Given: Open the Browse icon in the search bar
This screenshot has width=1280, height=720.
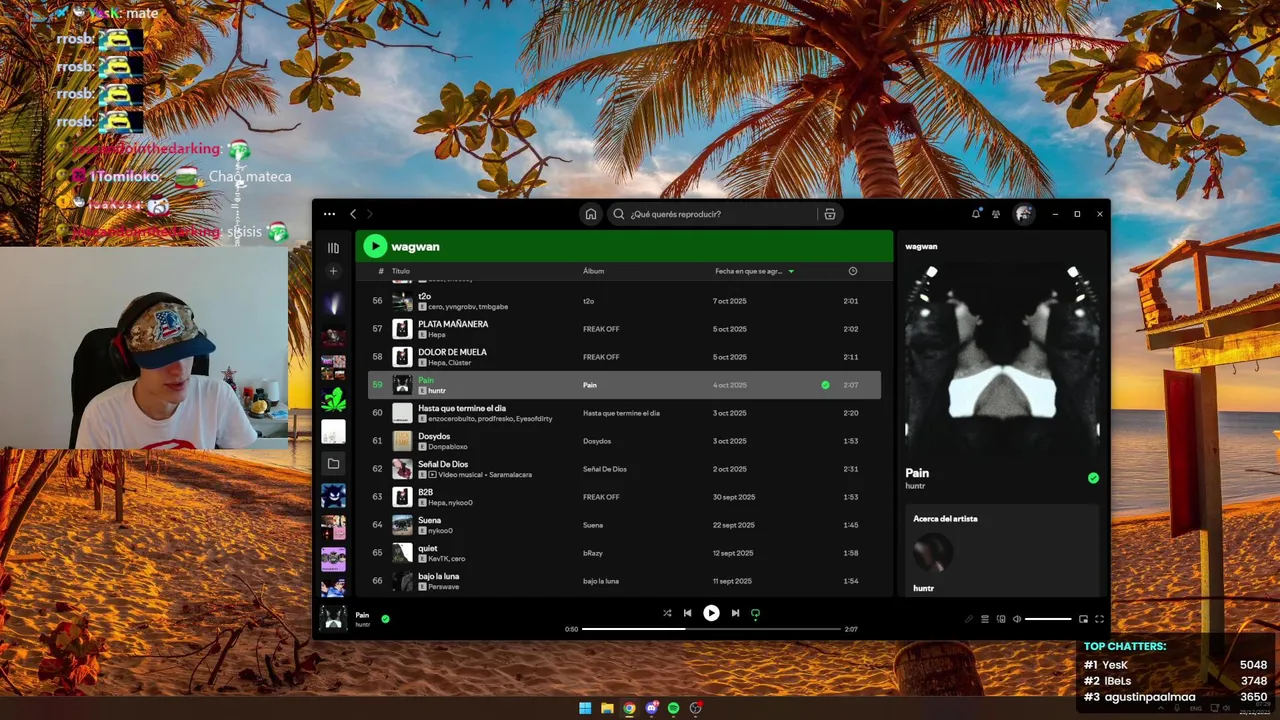Looking at the screenshot, I should pyautogui.click(x=830, y=214).
